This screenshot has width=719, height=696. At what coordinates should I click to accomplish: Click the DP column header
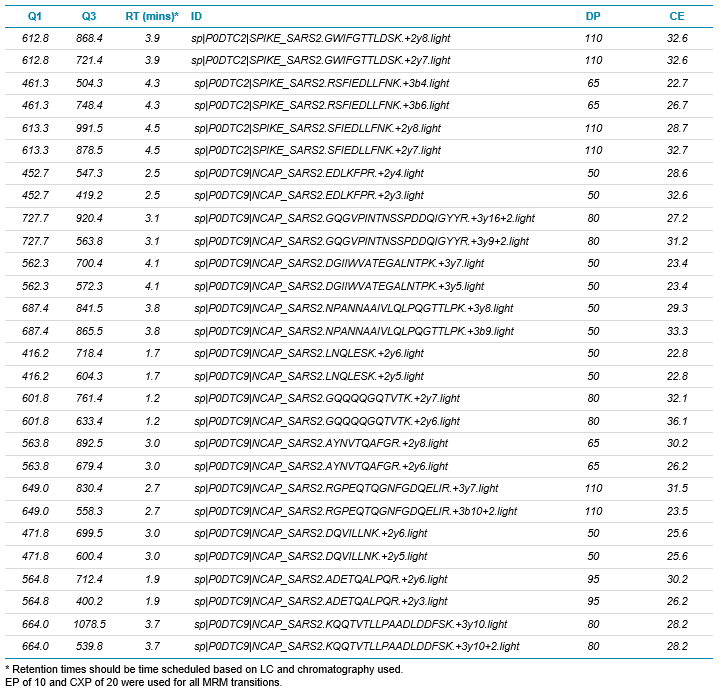pyautogui.click(x=593, y=17)
